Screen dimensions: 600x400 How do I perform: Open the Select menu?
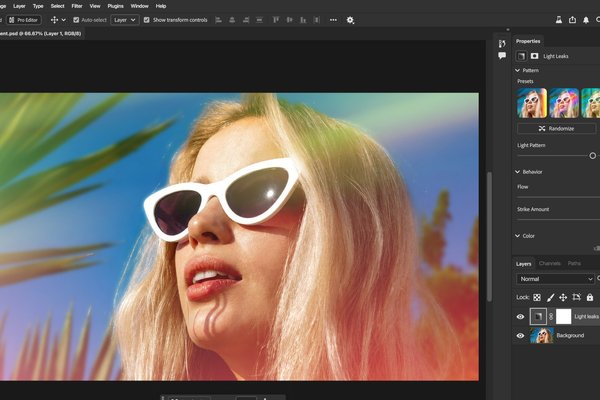[x=57, y=6]
